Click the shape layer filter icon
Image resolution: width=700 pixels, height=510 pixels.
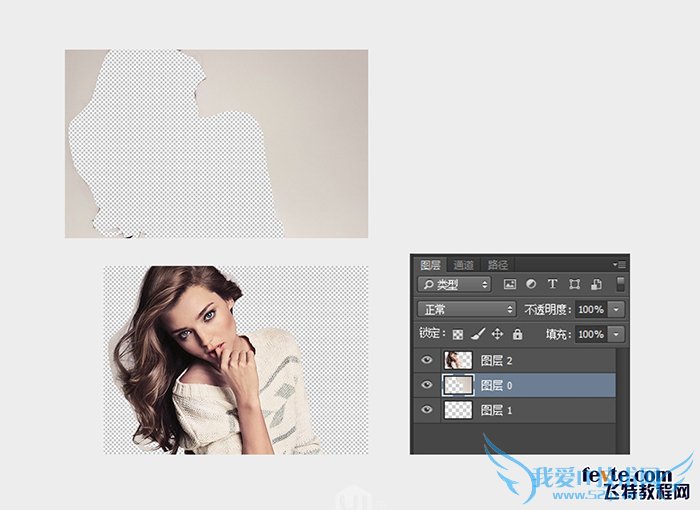pos(574,285)
